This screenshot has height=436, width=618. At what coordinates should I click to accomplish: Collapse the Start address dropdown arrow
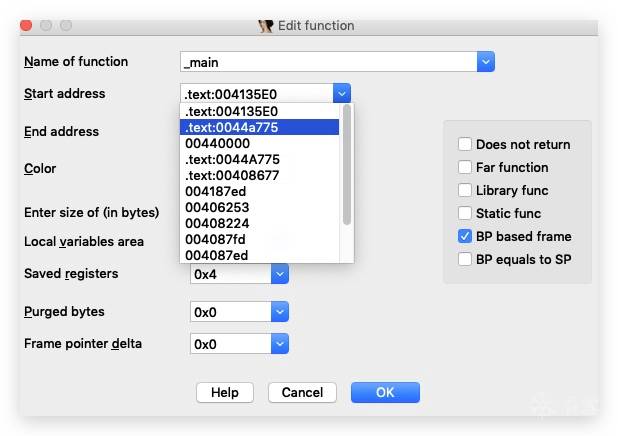[342, 94]
